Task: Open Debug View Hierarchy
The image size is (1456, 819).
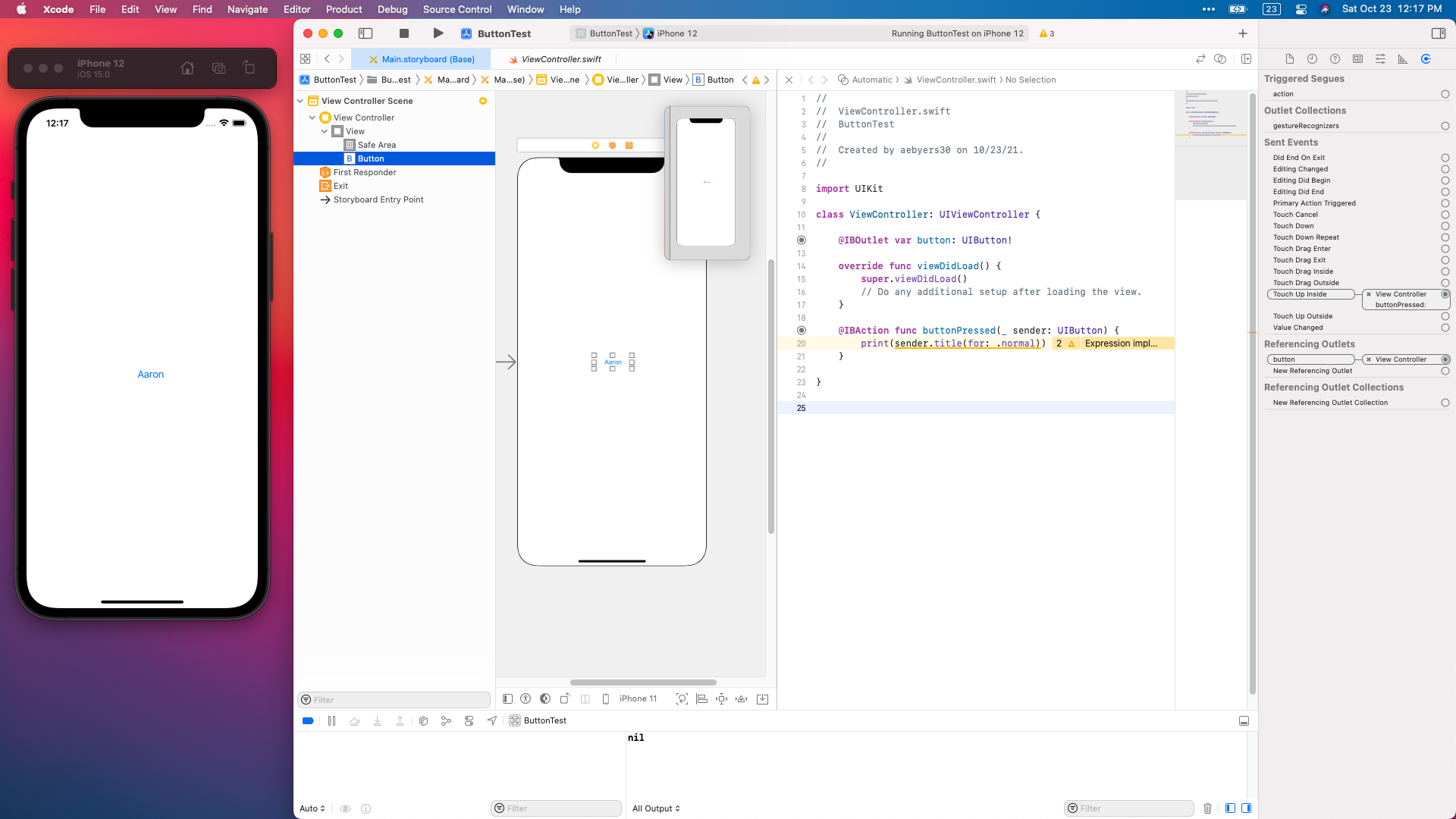Action: 424,721
